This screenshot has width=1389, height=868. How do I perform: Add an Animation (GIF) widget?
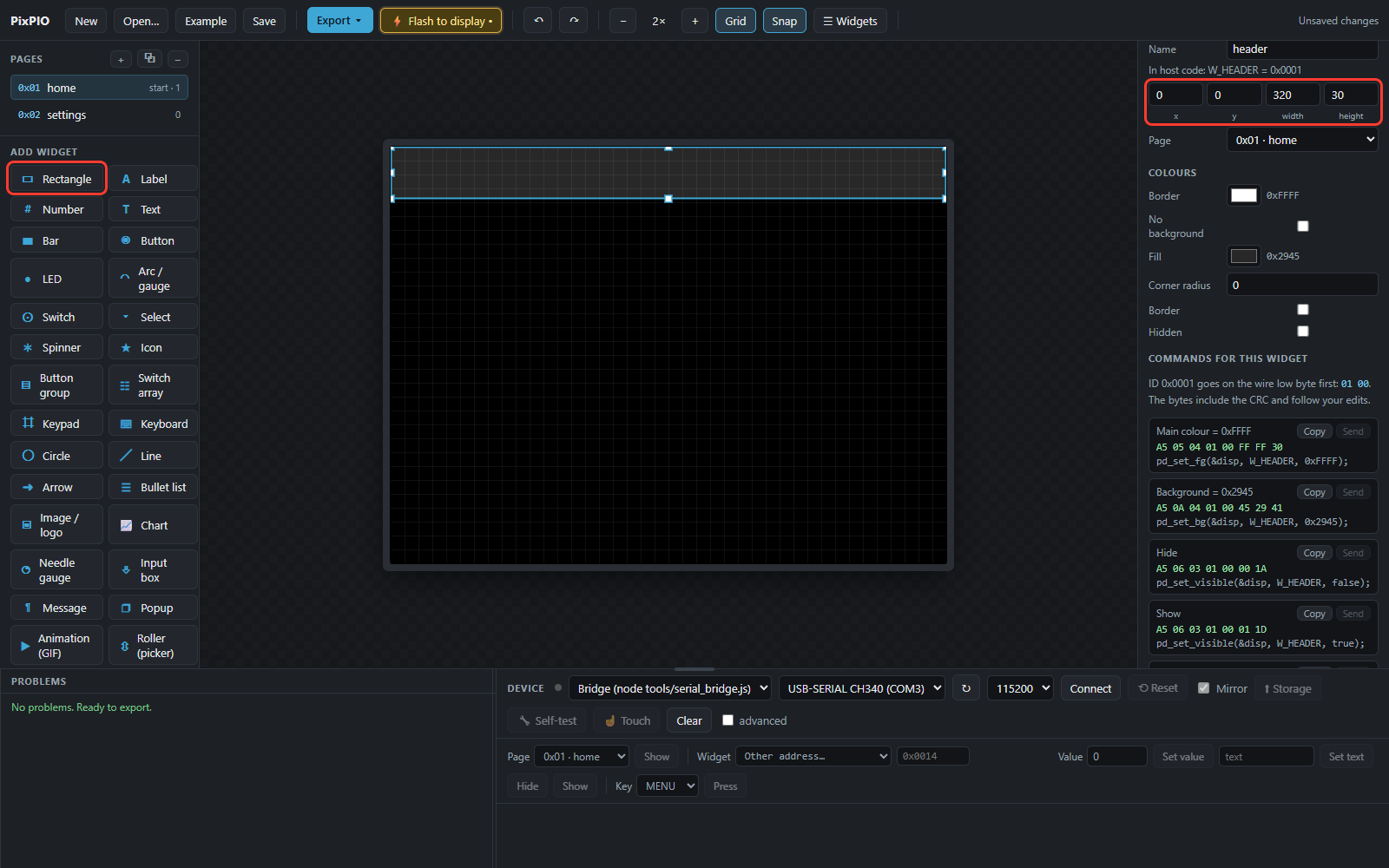tap(56, 645)
